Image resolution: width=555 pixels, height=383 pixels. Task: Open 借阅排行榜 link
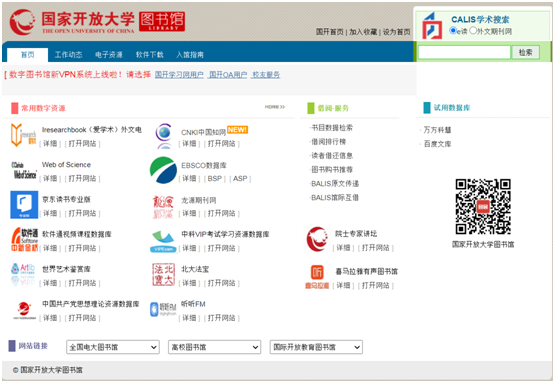[328, 142]
